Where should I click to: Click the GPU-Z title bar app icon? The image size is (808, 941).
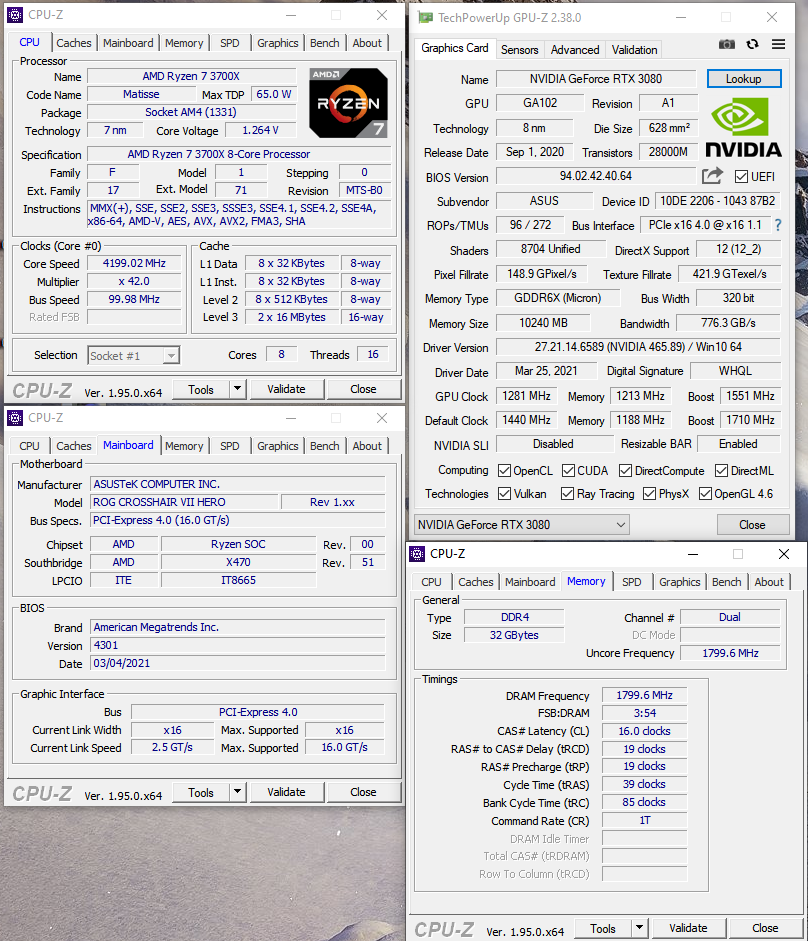pos(426,17)
